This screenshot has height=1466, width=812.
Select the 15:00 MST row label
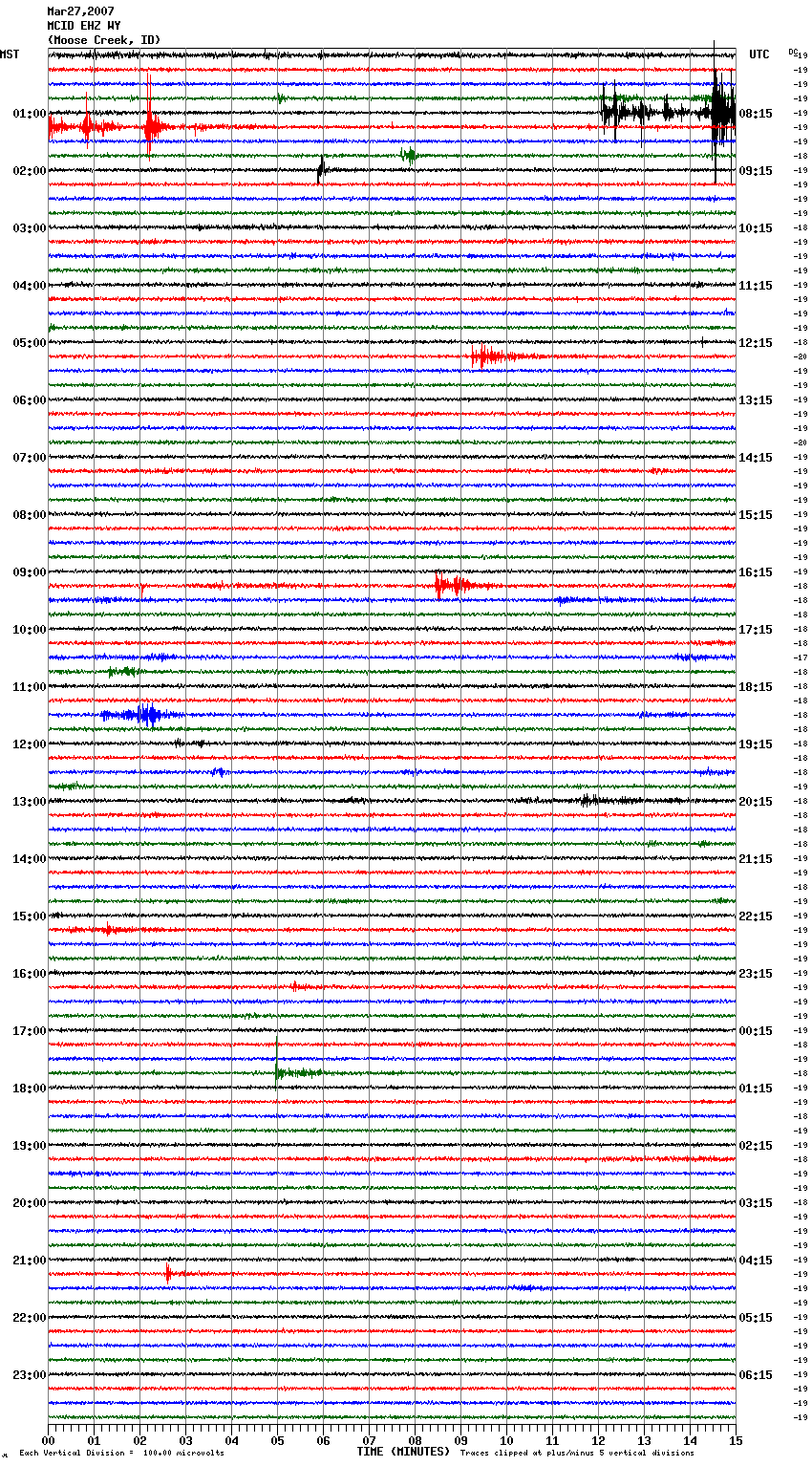coord(30,916)
